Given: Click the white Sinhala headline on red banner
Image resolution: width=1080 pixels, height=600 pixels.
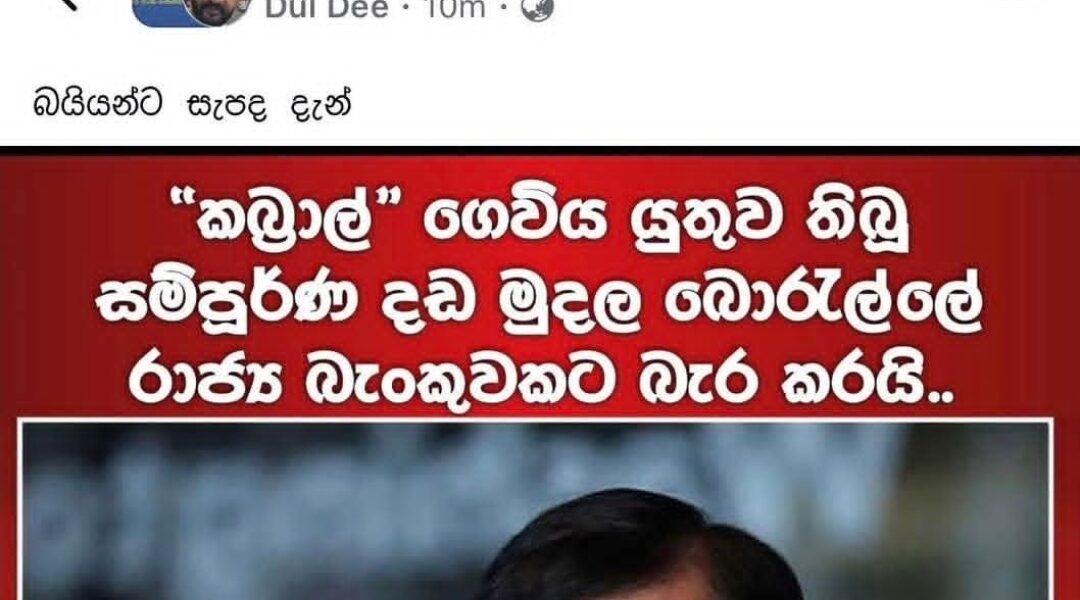Looking at the screenshot, I should click(540, 300).
